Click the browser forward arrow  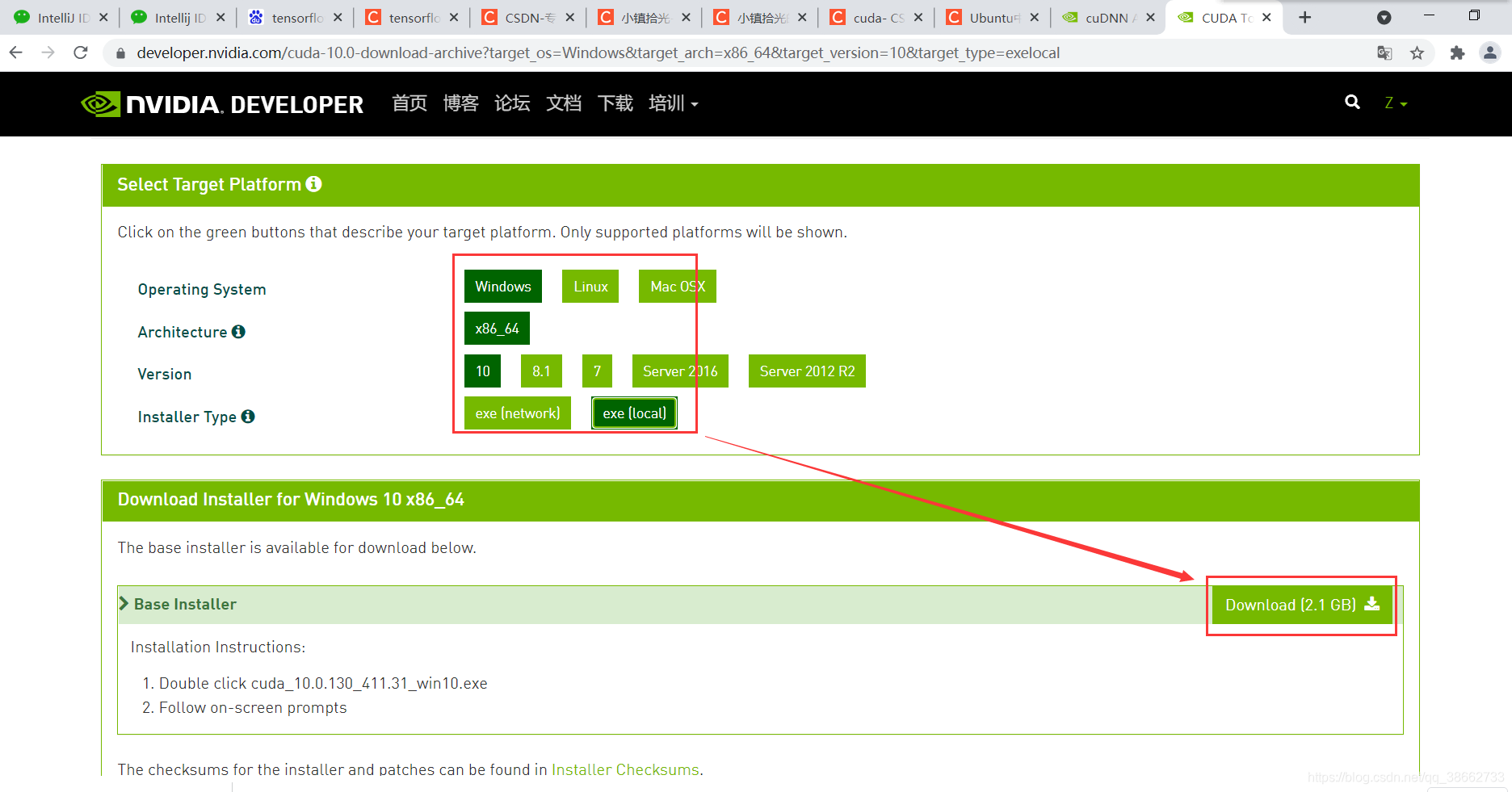pyautogui.click(x=48, y=52)
